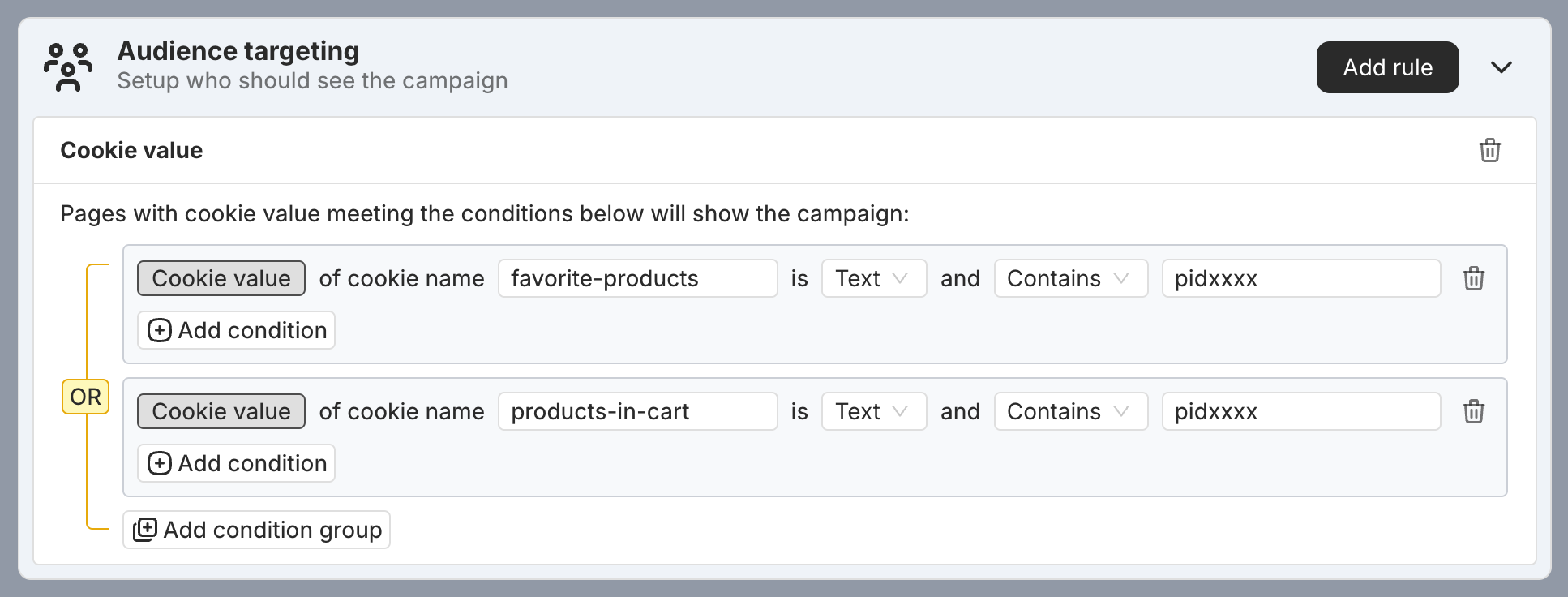Image resolution: width=1568 pixels, height=597 pixels.
Task: Collapse the Audience targeting section chevron
Action: [x=1501, y=67]
